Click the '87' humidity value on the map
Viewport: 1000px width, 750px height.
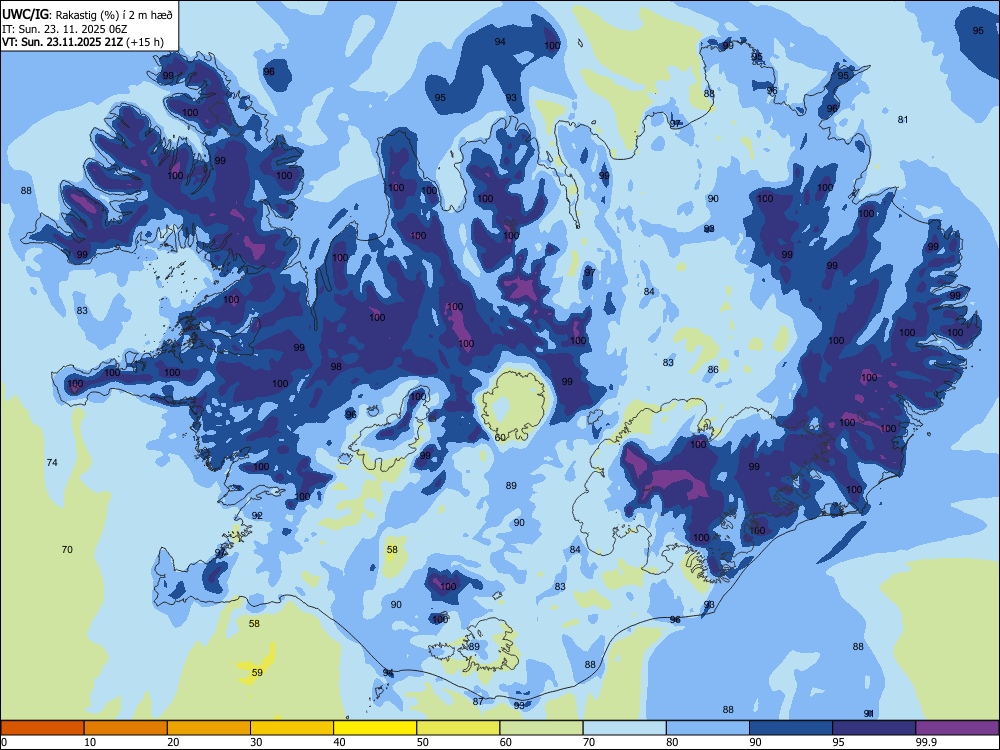(x=478, y=702)
